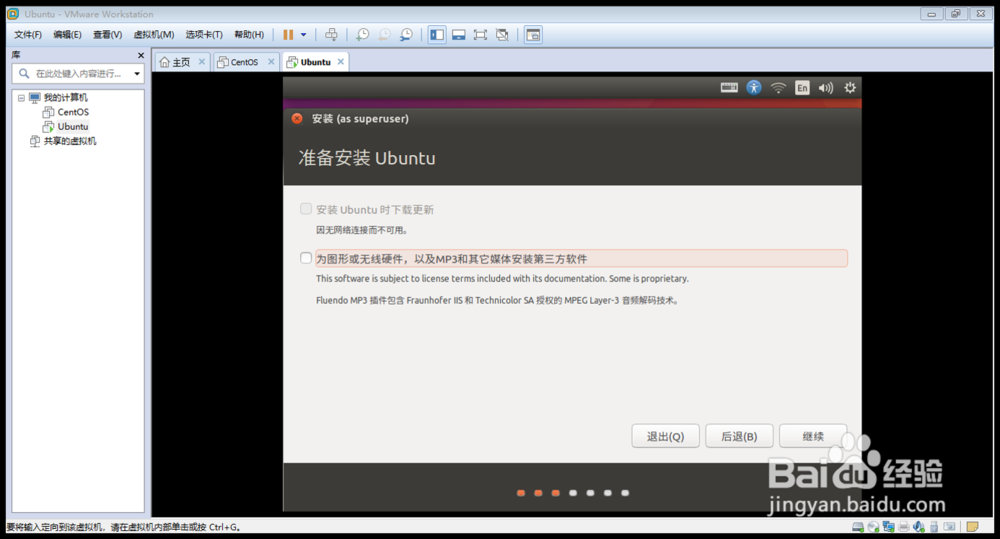Select CentOS in the library tree
The height and width of the screenshot is (539, 1000).
pos(73,112)
